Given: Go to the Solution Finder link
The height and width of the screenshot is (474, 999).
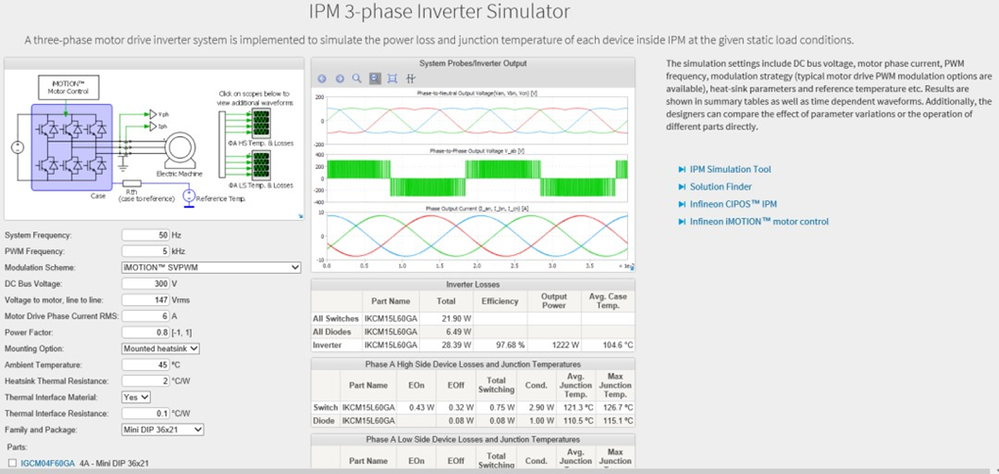Looking at the screenshot, I should (x=722, y=187).
